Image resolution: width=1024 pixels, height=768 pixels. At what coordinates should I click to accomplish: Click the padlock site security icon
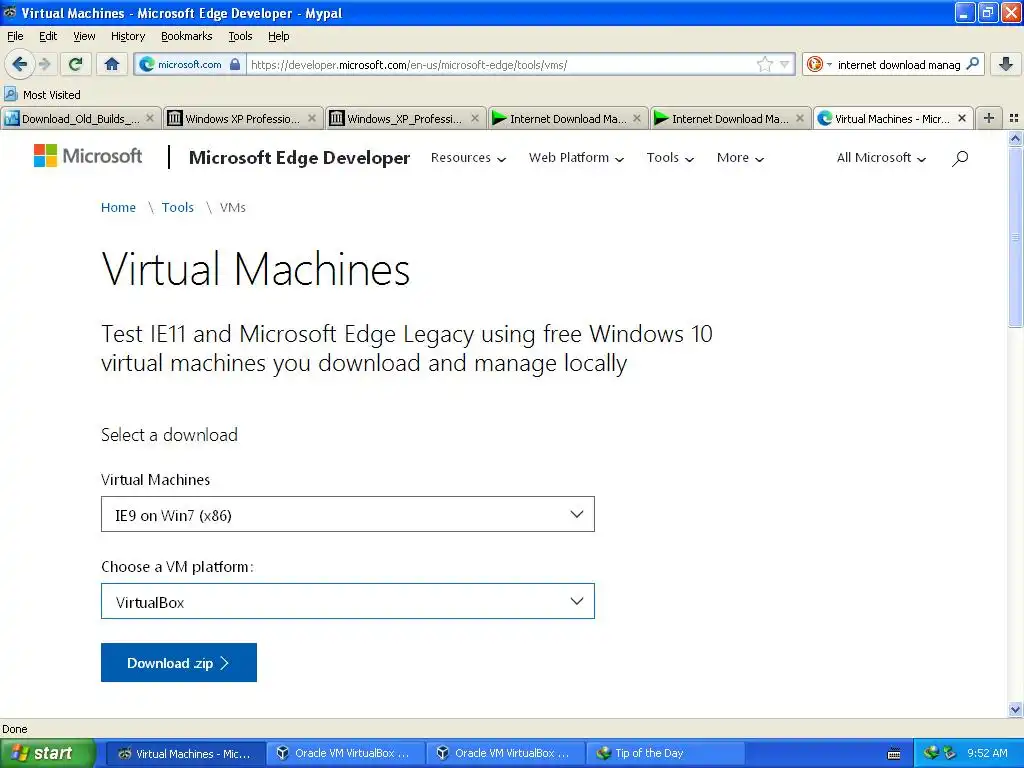click(235, 64)
